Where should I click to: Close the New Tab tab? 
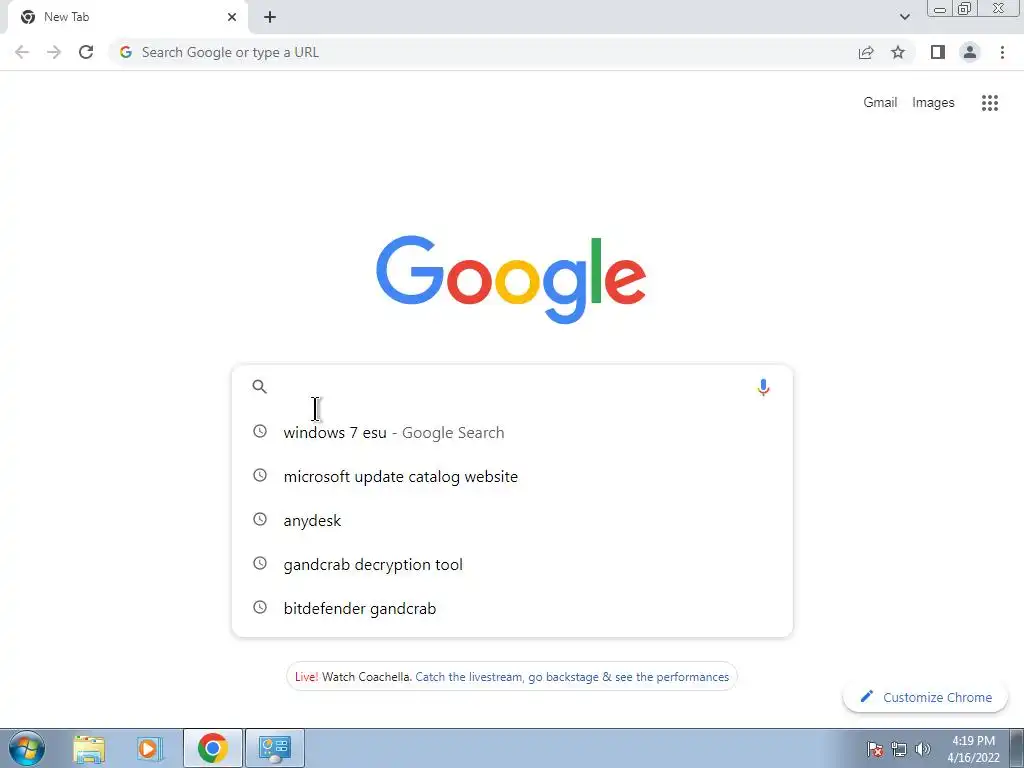point(232,17)
